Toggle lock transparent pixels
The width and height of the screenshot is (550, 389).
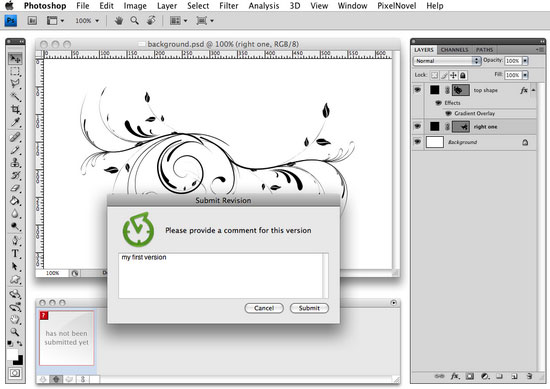(435, 75)
